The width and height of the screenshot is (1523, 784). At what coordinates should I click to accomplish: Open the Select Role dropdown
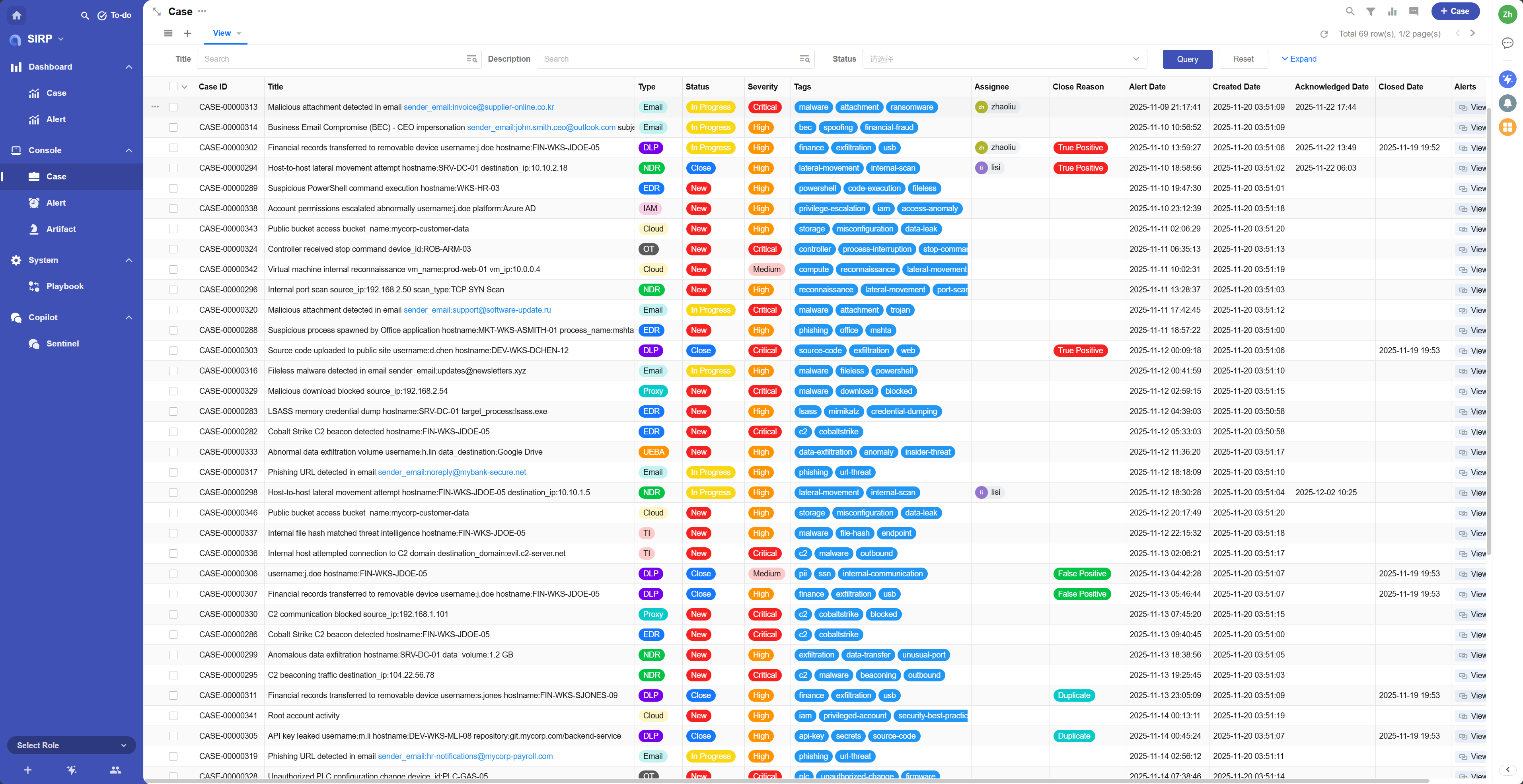71,745
